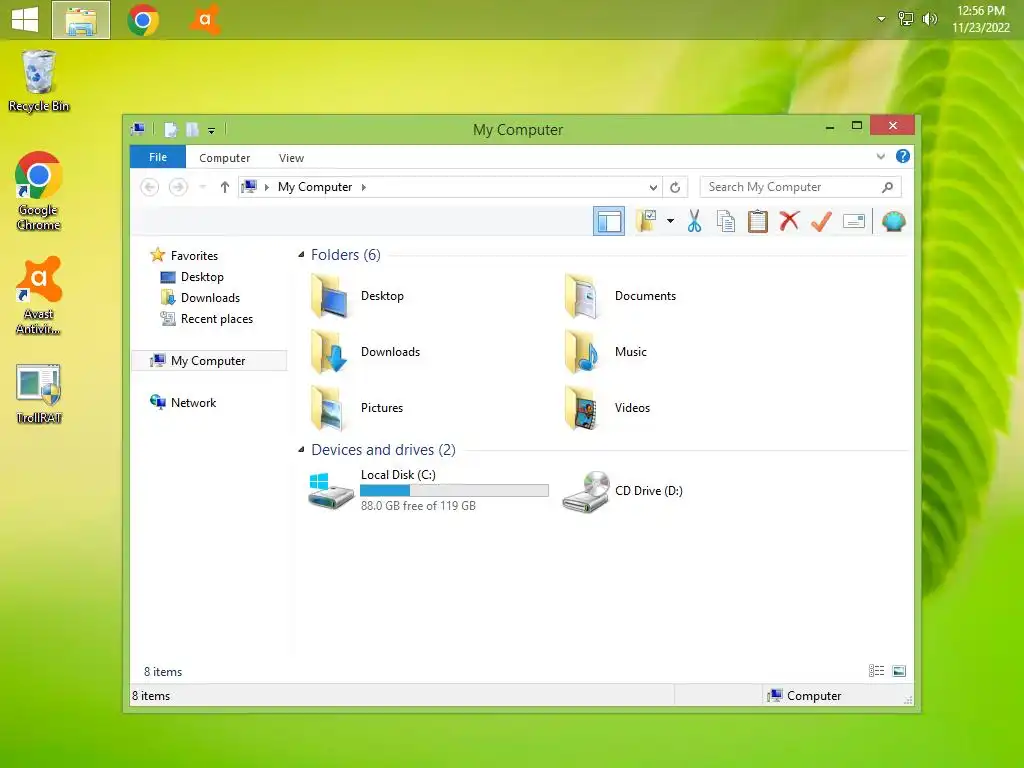Click the Copy pages icon
Screen dimensions: 1024x768
click(726, 221)
